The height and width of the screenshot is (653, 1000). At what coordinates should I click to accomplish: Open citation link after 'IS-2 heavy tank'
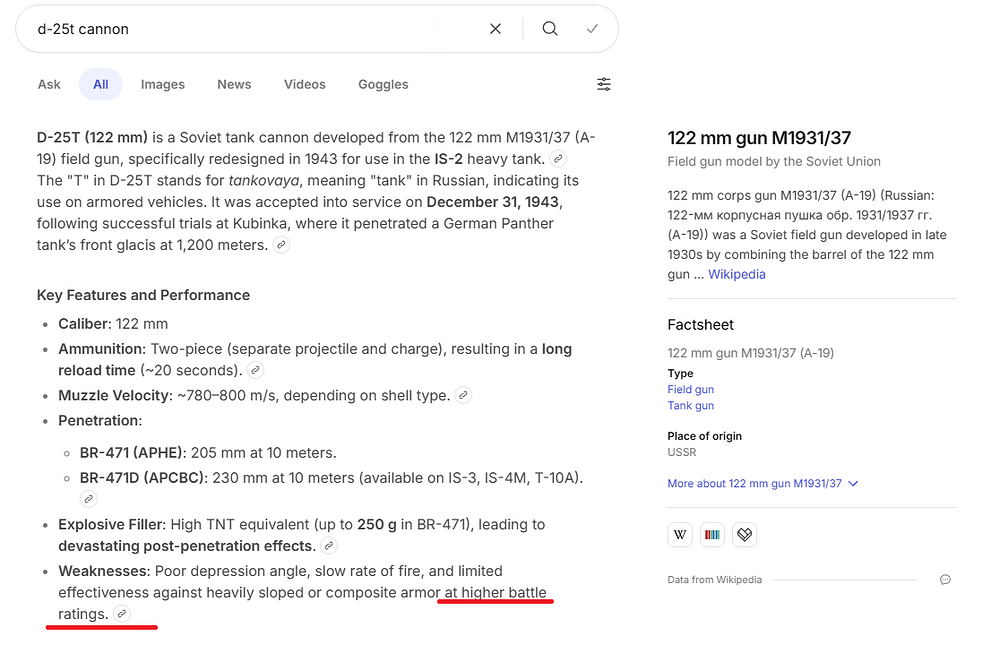pyautogui.click(x=559, y=159)
